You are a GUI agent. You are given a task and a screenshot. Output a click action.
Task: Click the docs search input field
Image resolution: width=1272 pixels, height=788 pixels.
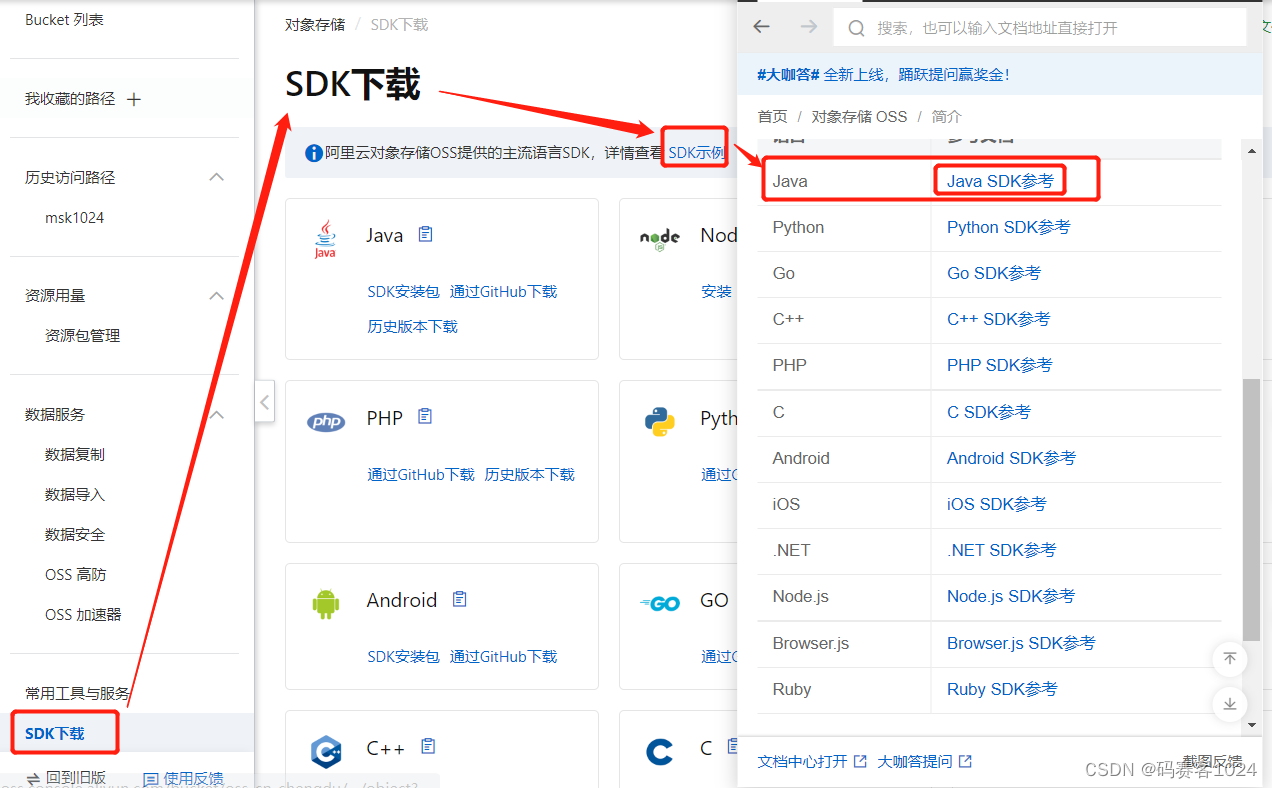click(1040, 28)
